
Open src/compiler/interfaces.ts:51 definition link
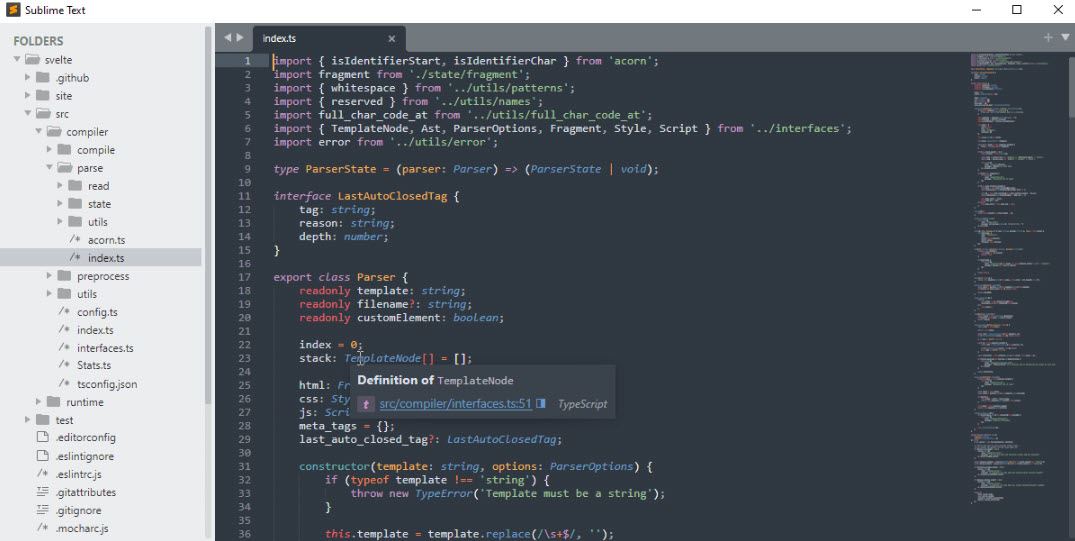point(455,404)
